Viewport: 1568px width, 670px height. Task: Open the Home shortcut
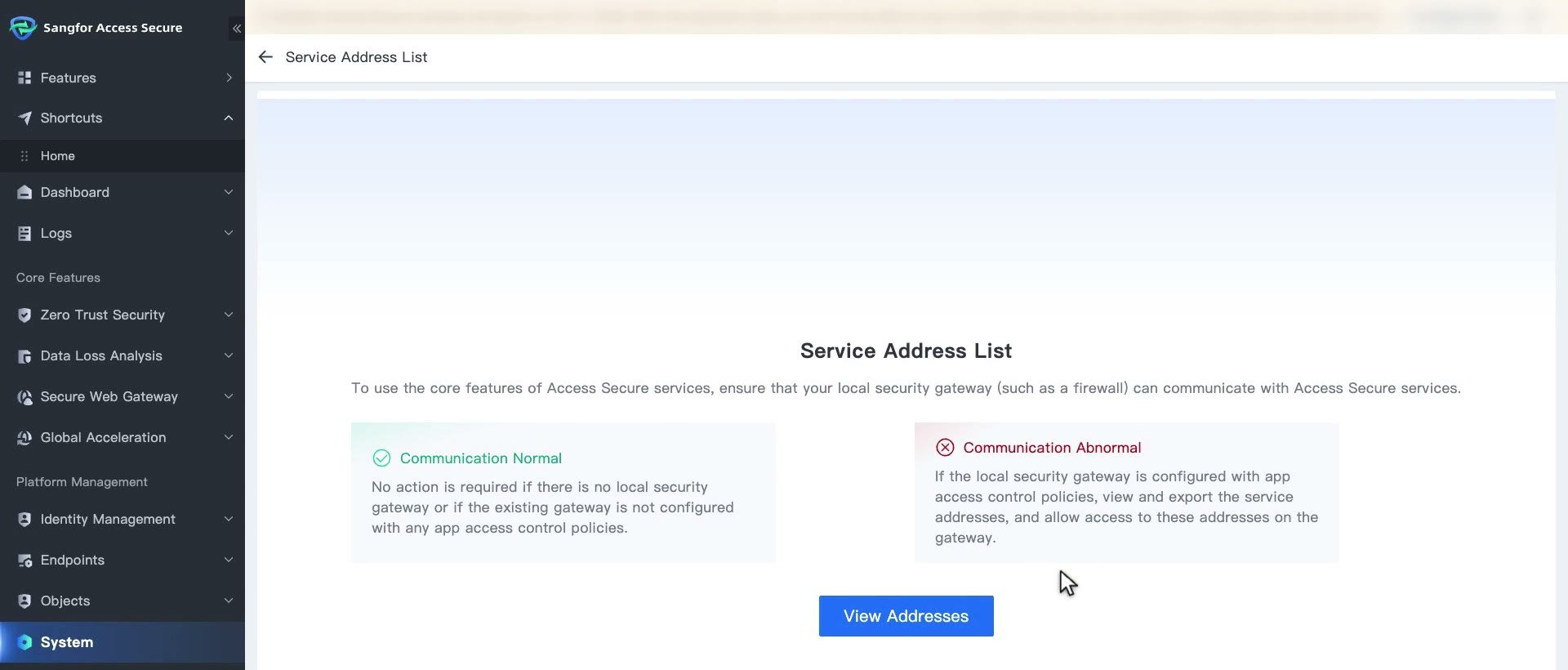(x=122, y=156)
